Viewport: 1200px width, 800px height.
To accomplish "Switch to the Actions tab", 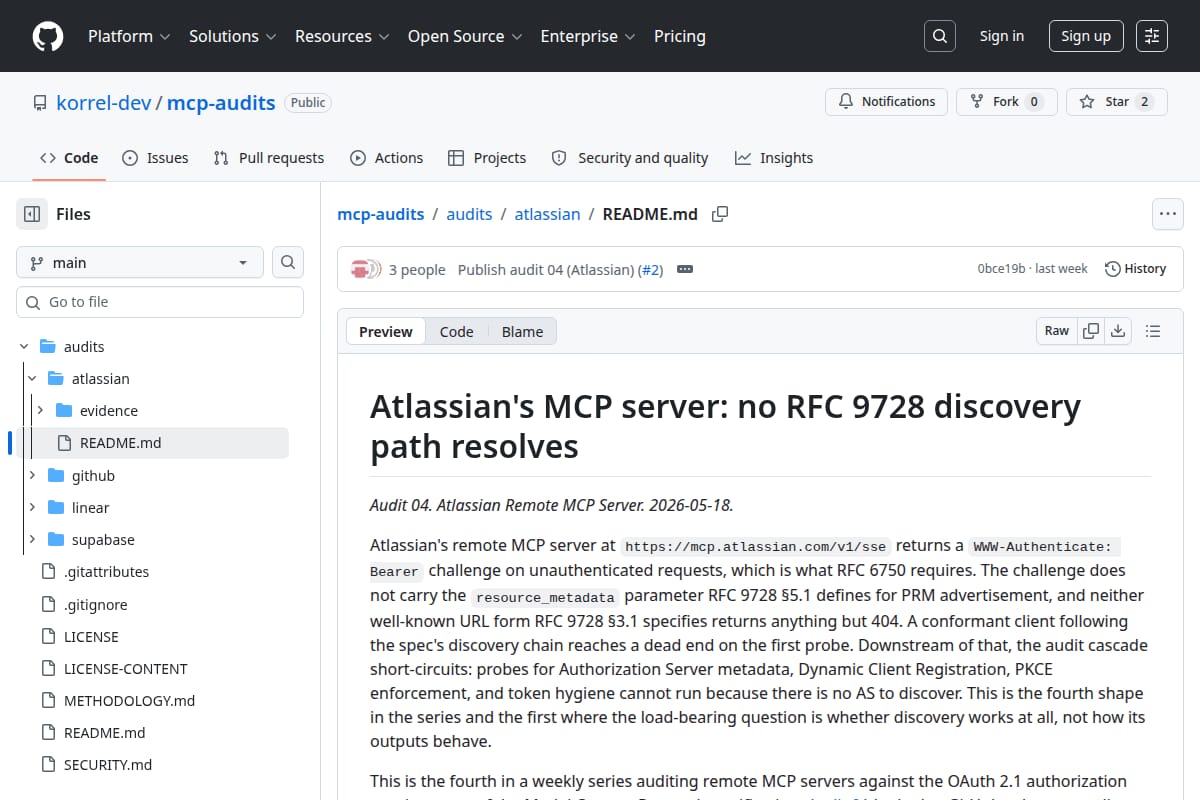I will pos(387,158).
